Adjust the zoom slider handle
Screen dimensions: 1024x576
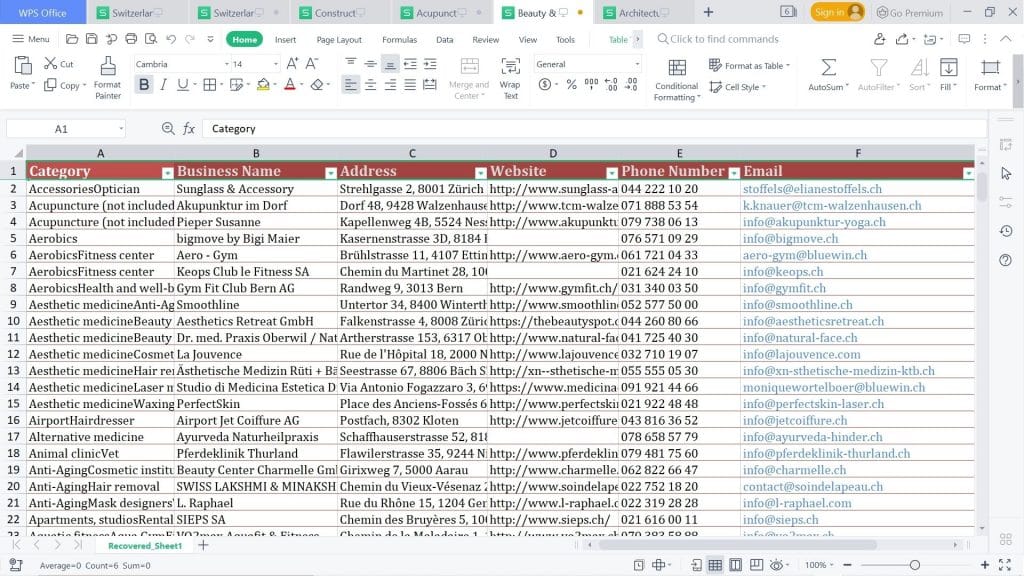coord(915,565)
